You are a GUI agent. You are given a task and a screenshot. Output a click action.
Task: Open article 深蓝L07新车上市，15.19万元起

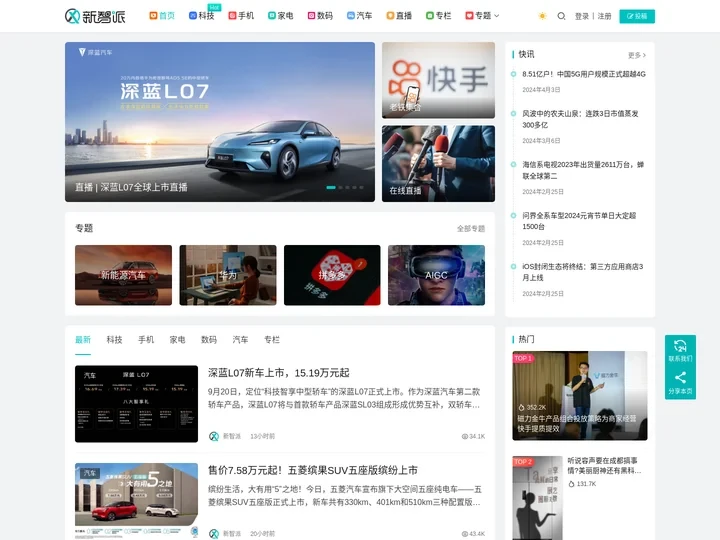click(279, 373)
